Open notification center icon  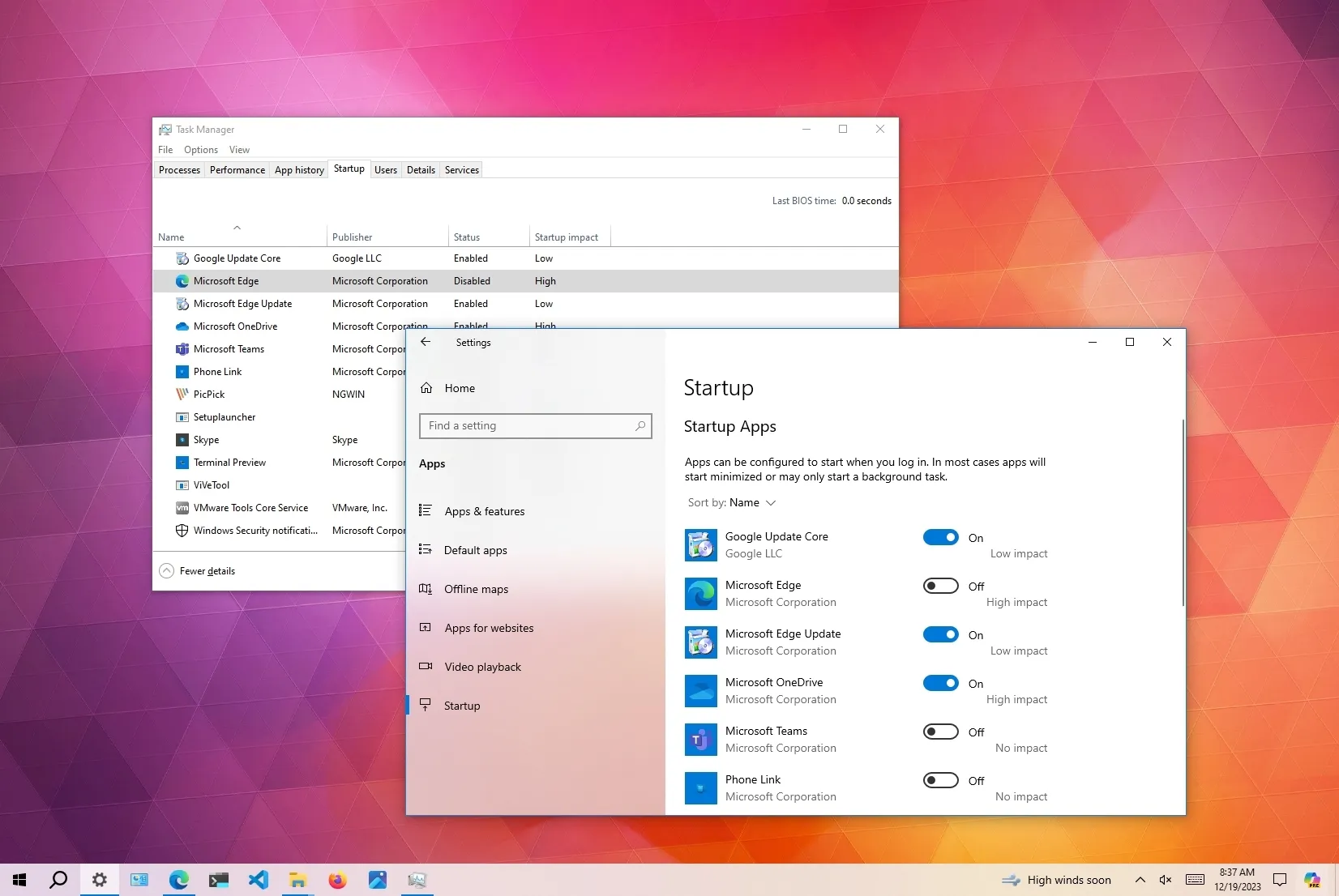click(x=1280, y=880)
